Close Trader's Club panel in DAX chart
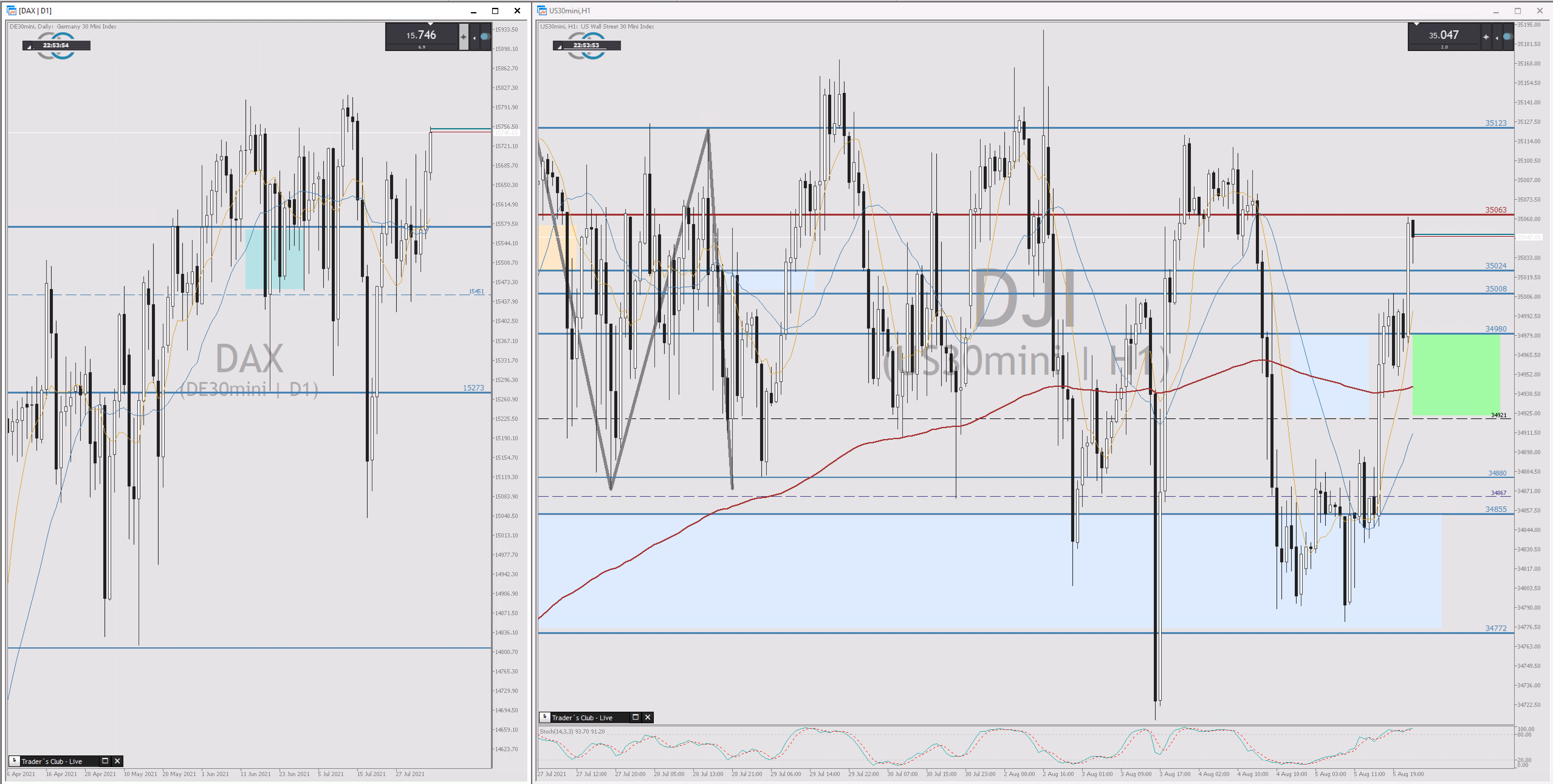The width and height of the screenshot is (1553, 784). 118,761
